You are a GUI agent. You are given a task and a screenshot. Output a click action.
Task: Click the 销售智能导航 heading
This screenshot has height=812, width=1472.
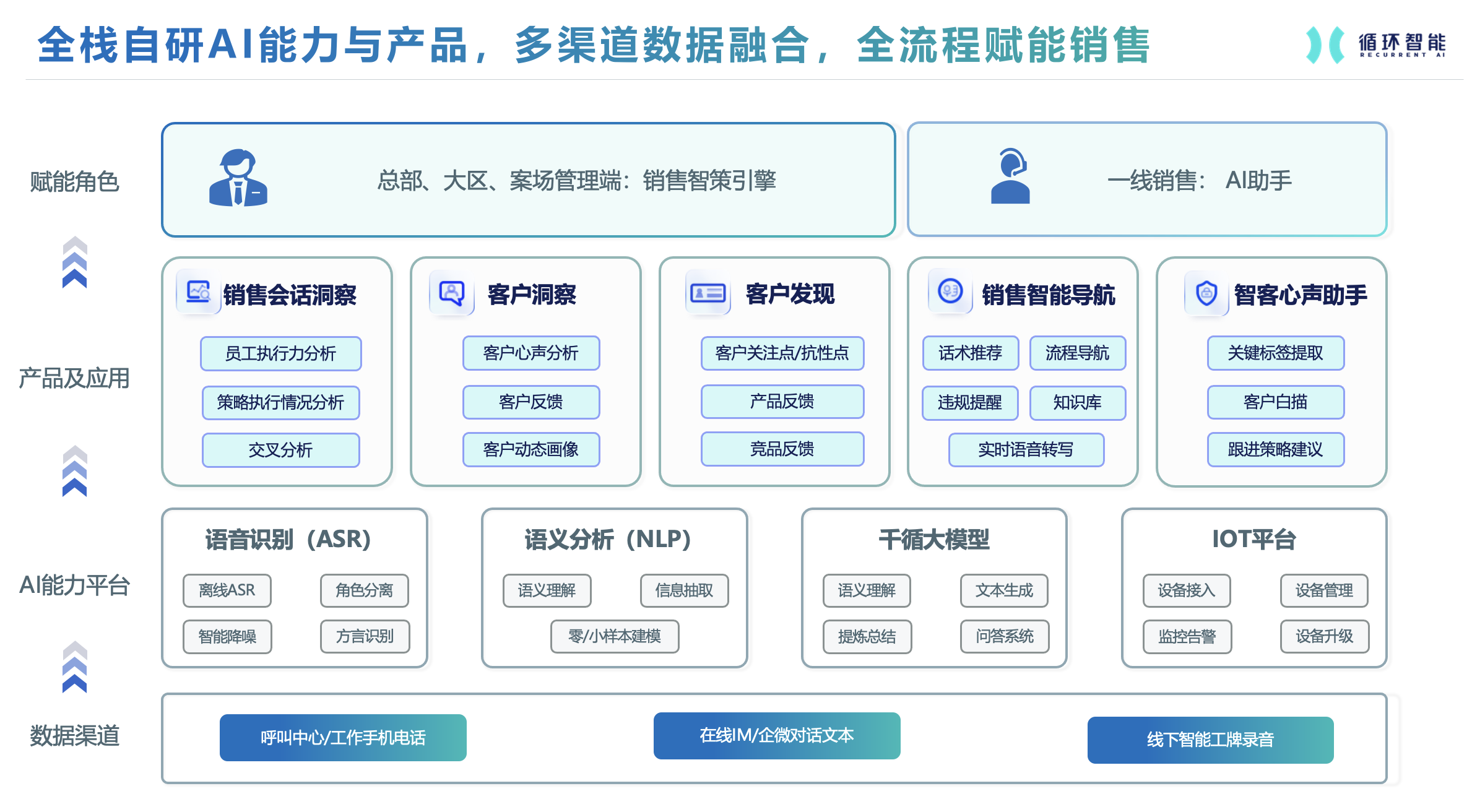(x=1049, y=295)
